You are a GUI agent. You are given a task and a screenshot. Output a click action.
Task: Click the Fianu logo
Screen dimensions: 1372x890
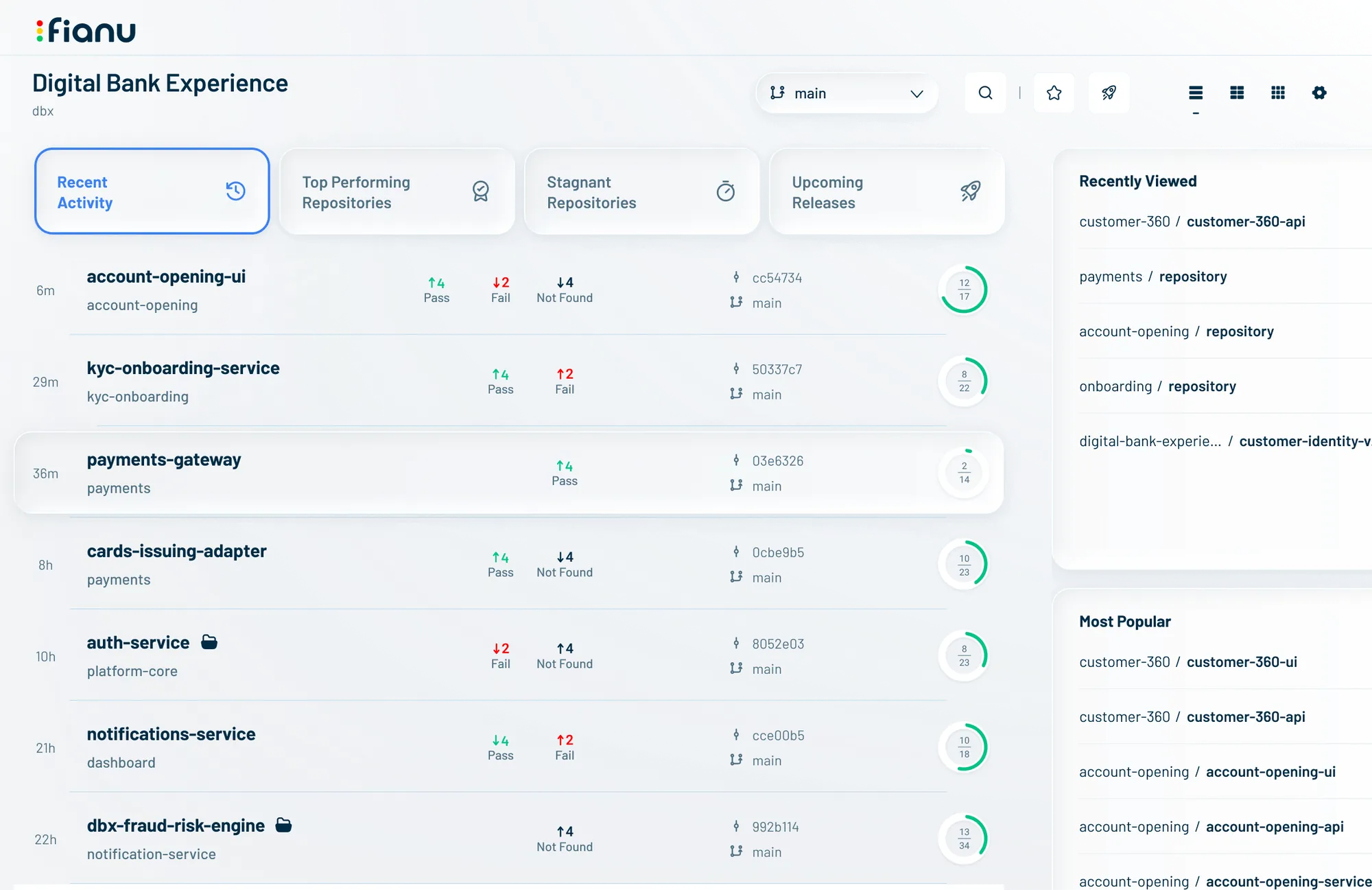pos(86,31)
